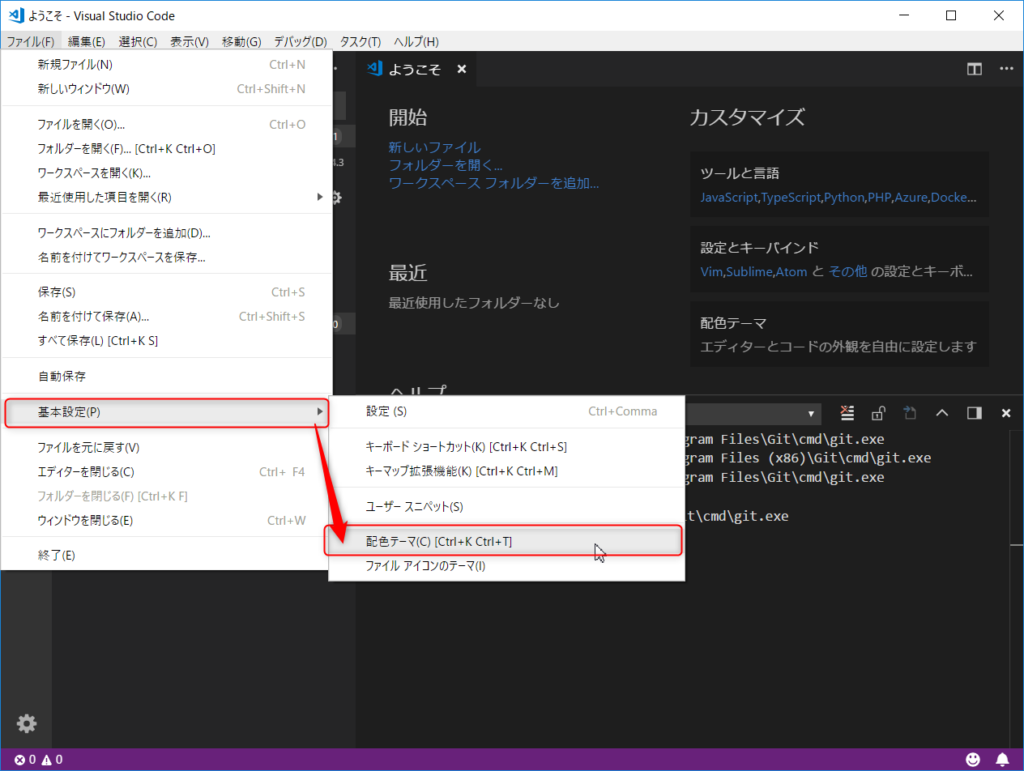Open the 表示(V) menu
The height and width of the screenshot is (771, 1024).
(189, 42)
